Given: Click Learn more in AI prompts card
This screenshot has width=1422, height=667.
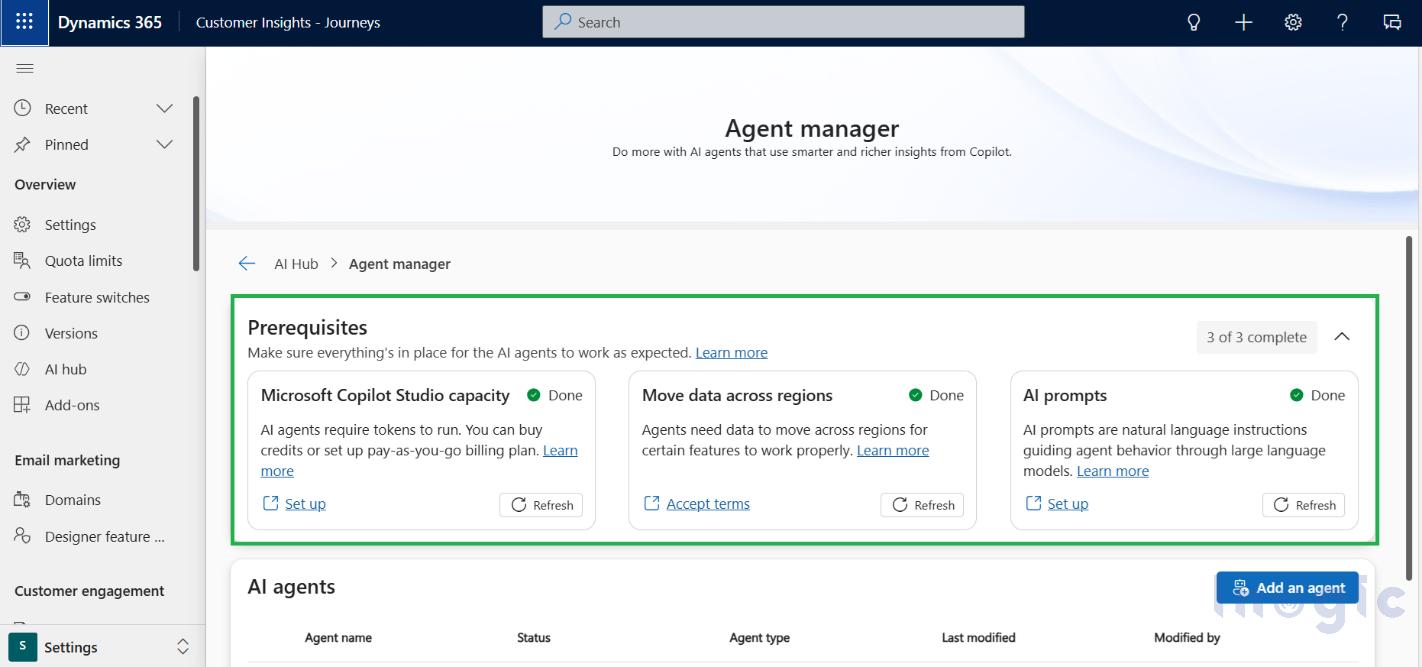Looking at the screenshot, I should [x=1113, y=471].
